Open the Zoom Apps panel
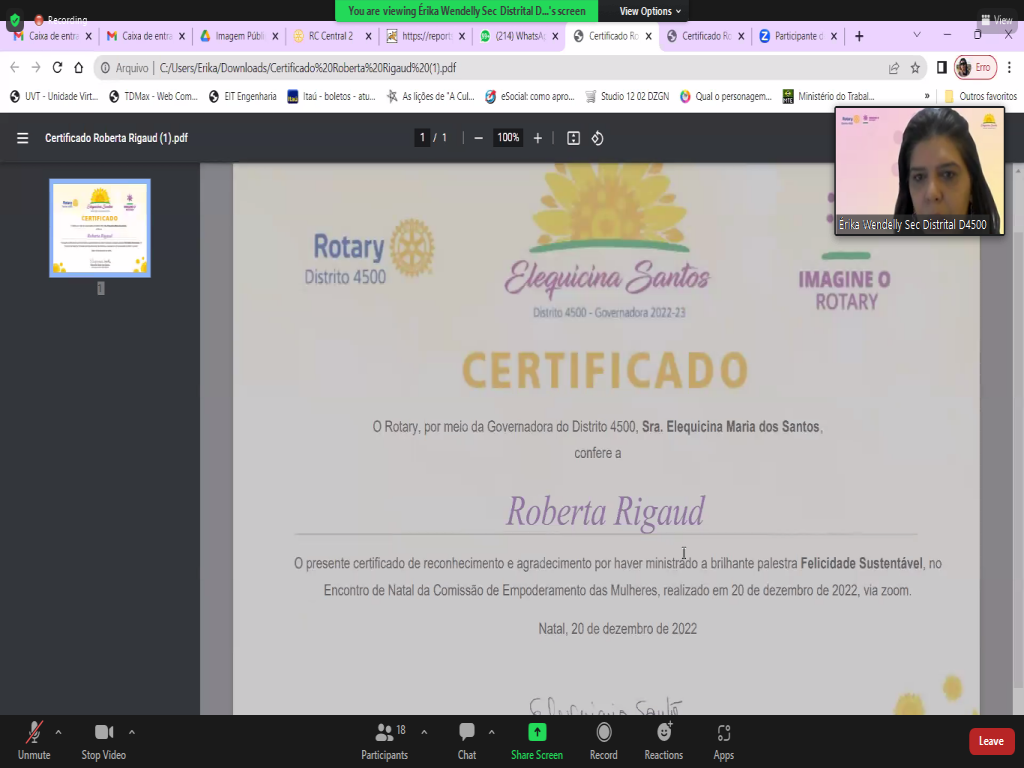Screen dimensions: 1024x768 723,741
